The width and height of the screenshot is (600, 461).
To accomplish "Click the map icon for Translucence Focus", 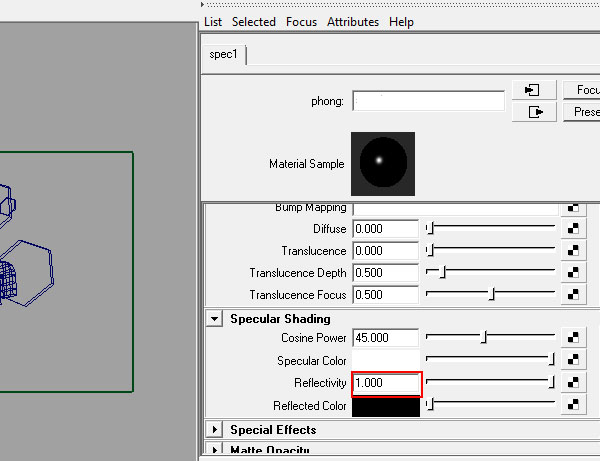I will [x=573, y=295].
